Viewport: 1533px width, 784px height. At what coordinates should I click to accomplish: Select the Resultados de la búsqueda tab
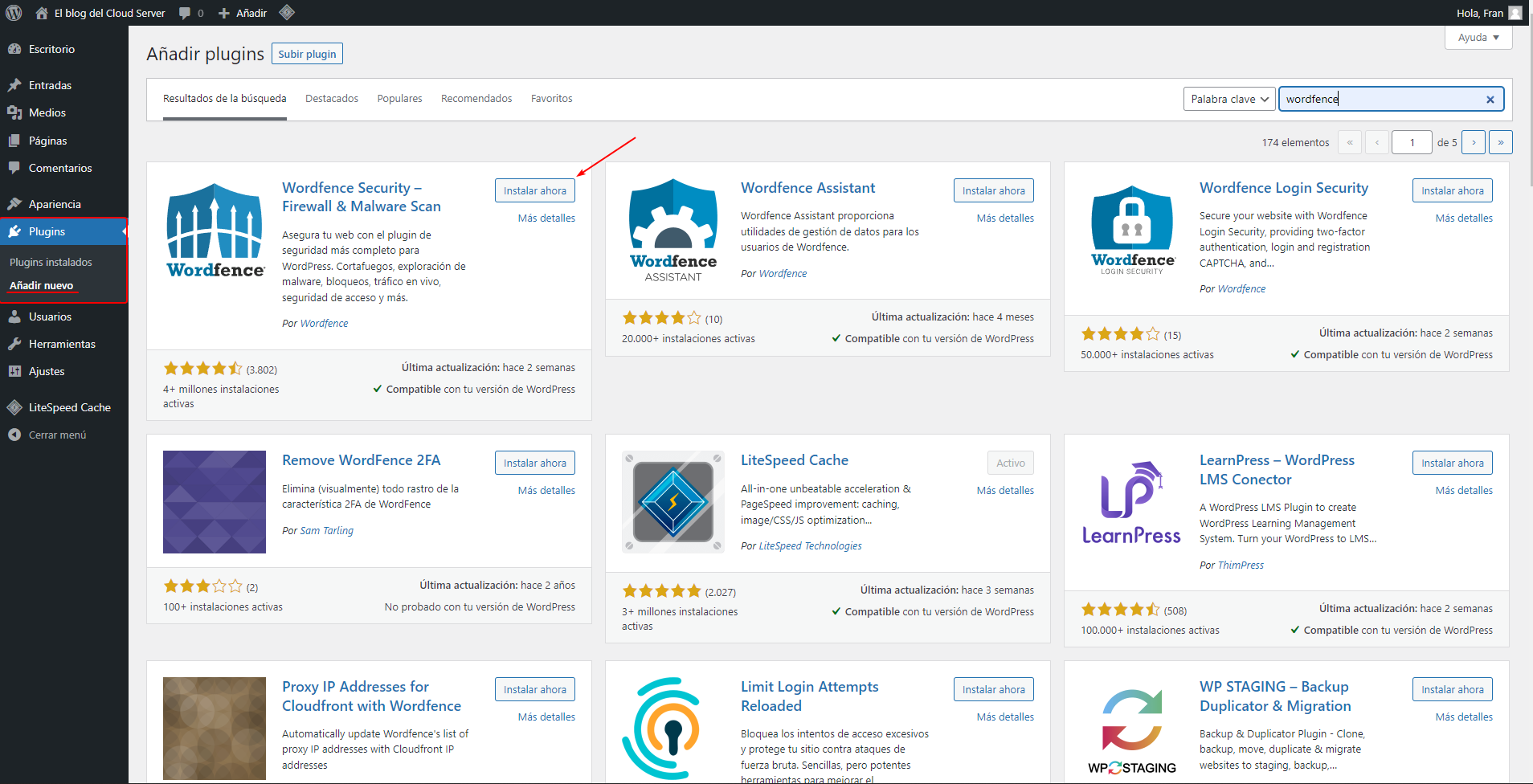(224, 99)
